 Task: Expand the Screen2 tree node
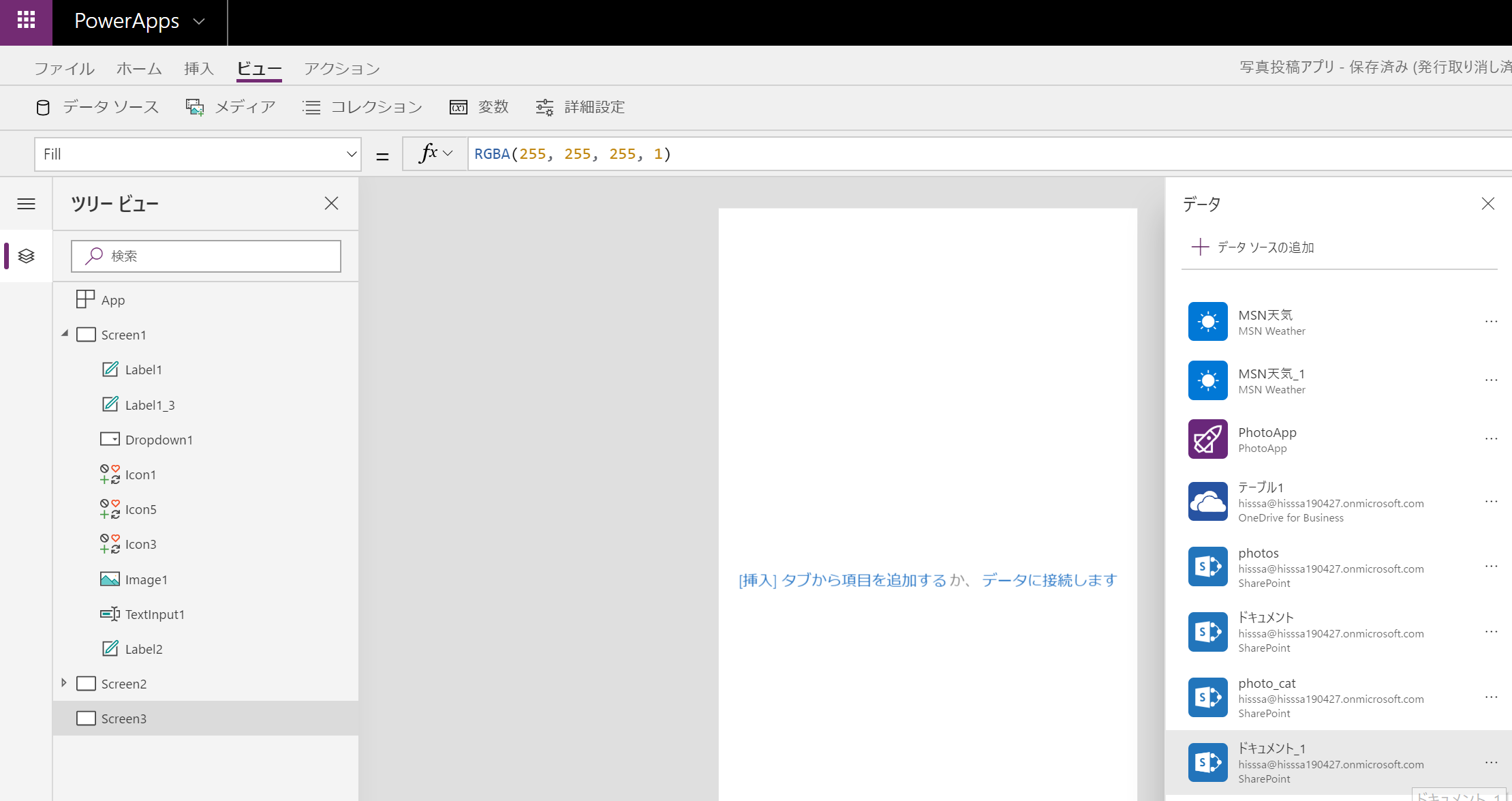click(x=64, y=683)
